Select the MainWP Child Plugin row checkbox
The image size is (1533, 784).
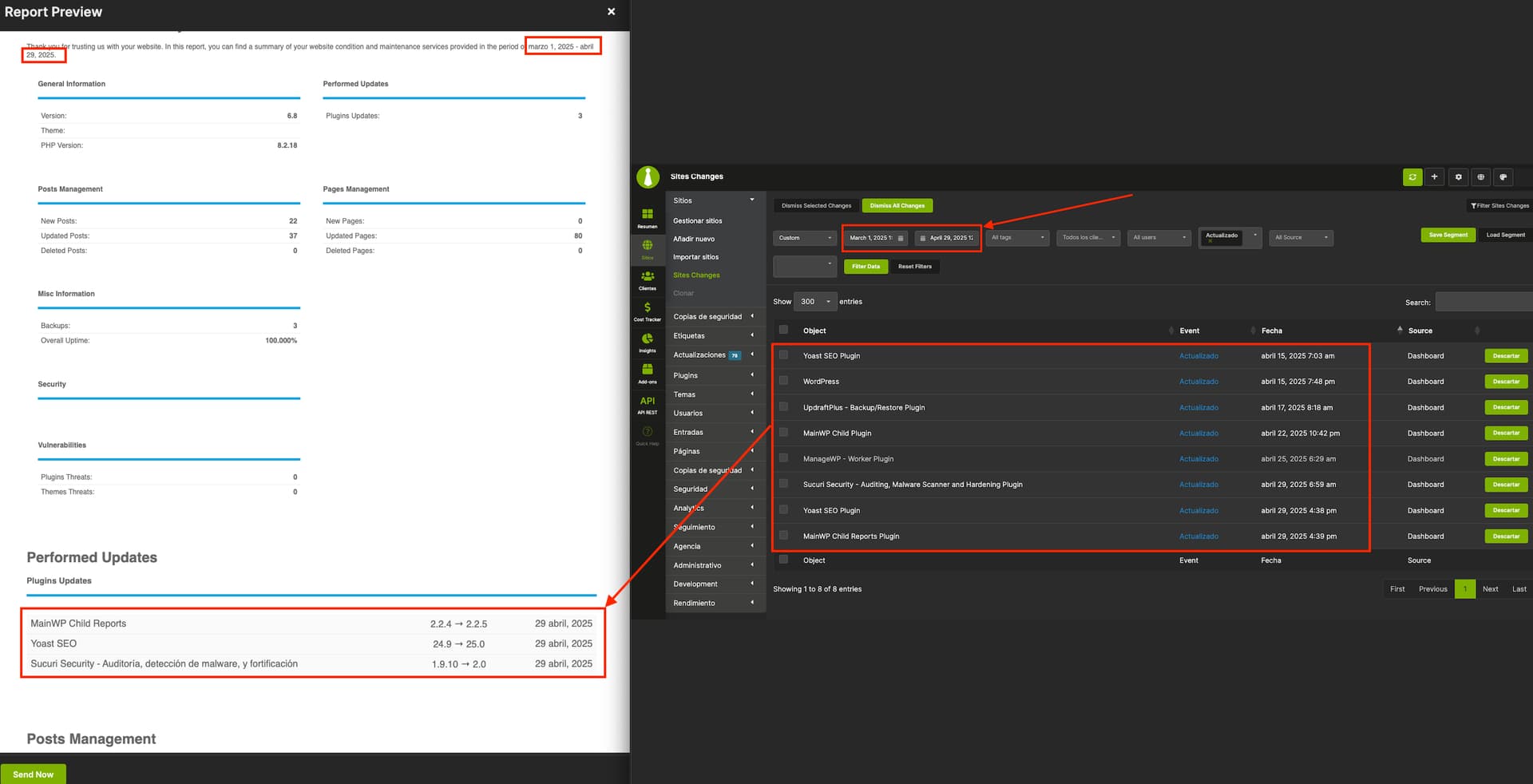tap(783, 433)
